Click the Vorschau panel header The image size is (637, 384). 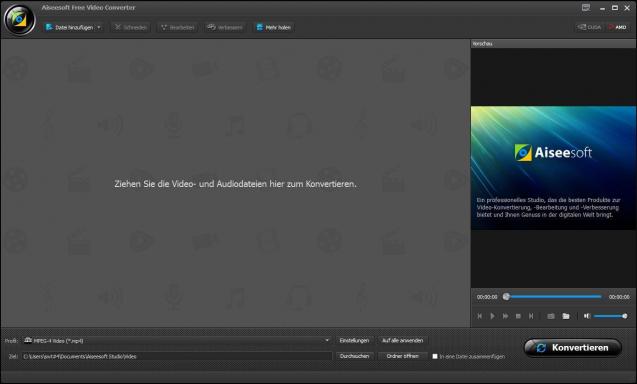[x=553, y=43]
